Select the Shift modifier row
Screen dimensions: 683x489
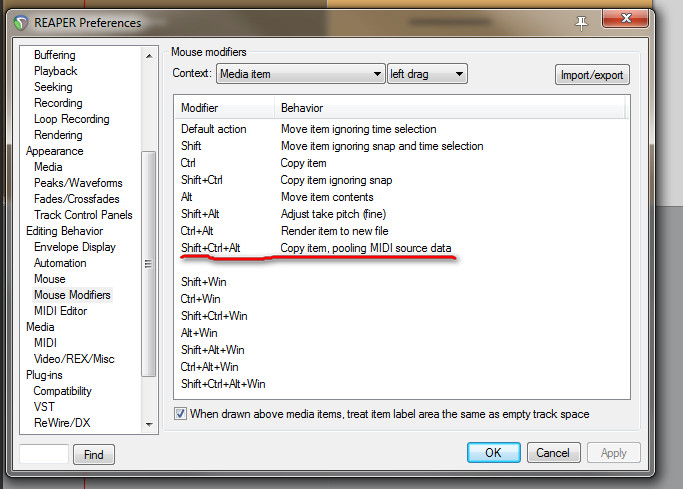pos(401,146)
